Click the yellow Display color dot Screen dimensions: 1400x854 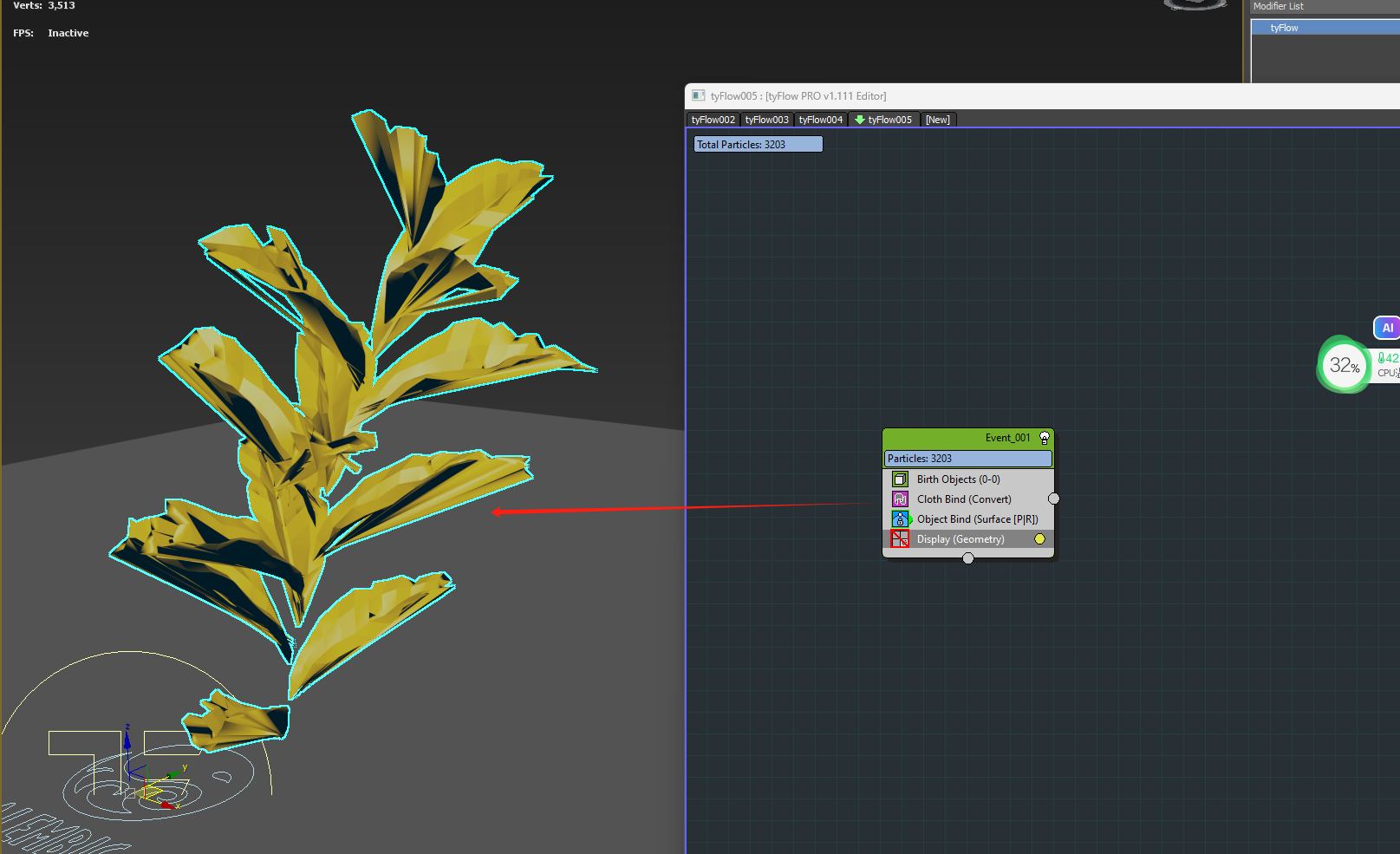click(1039, 539)
